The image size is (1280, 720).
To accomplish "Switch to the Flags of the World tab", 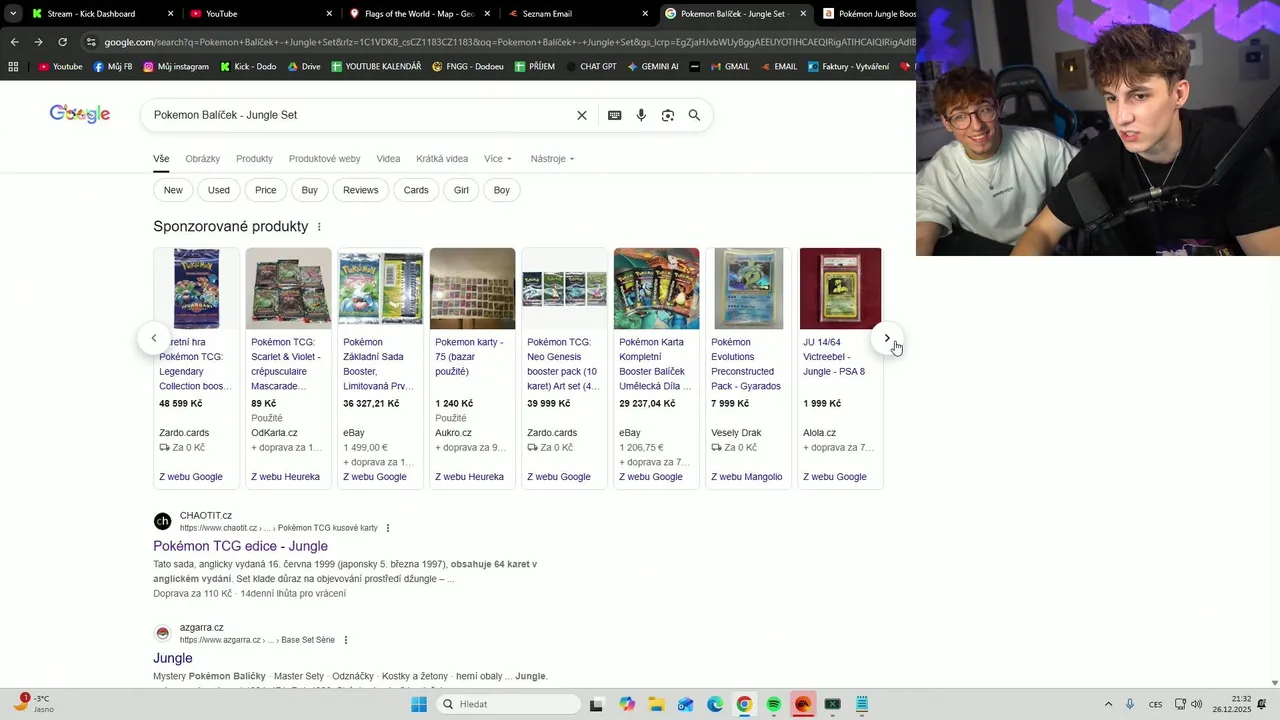I will tap(419, 14).
